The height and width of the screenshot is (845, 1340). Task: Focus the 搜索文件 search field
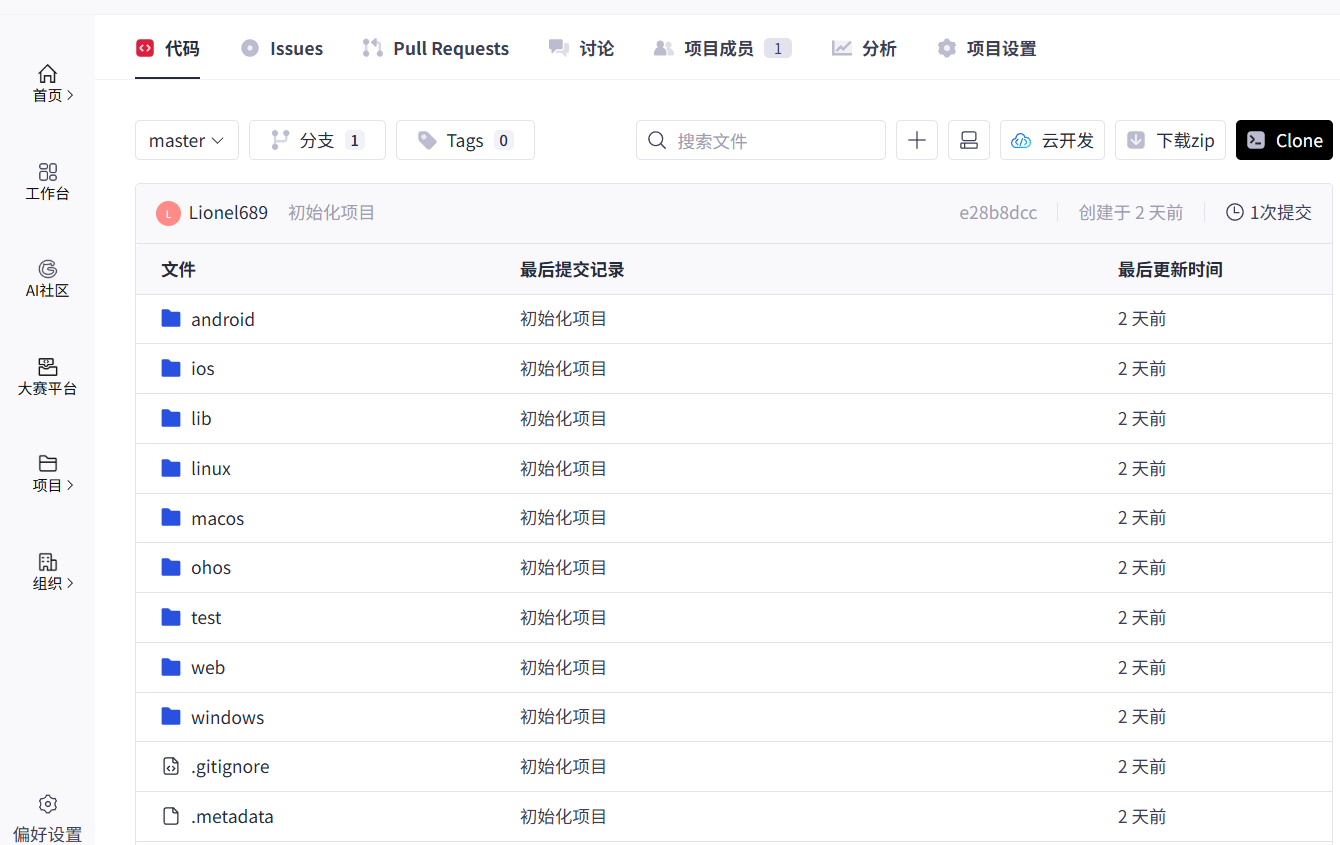761,140
